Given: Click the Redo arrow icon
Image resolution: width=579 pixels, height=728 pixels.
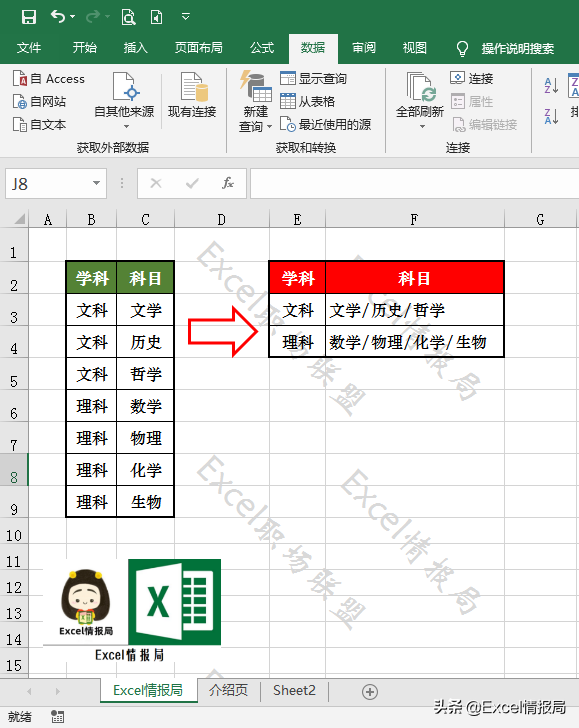Looking at the screenshot, I should pyautogui.click(x=93, y=17).
